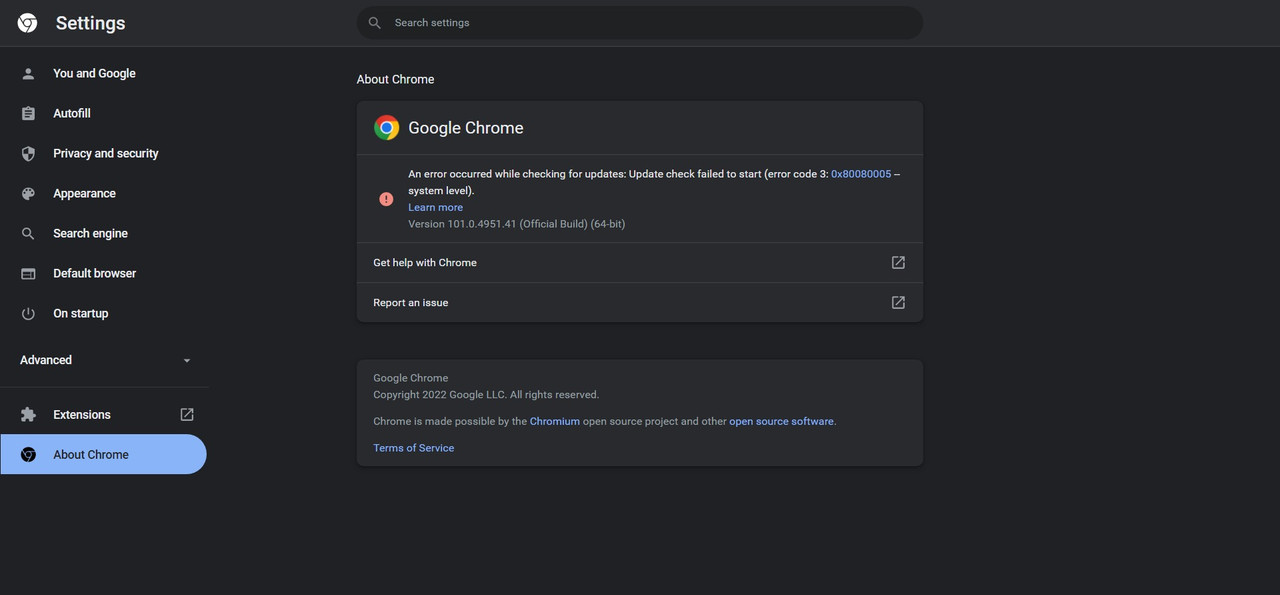Click the red update error icon
The width and height of the screenshot is (1280, 595).
386,199
